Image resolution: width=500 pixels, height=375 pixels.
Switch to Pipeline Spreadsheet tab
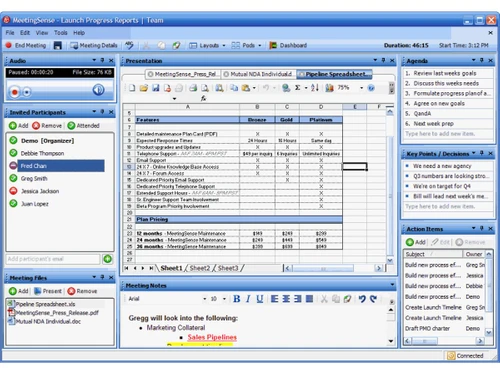click(x=334, y=74)
